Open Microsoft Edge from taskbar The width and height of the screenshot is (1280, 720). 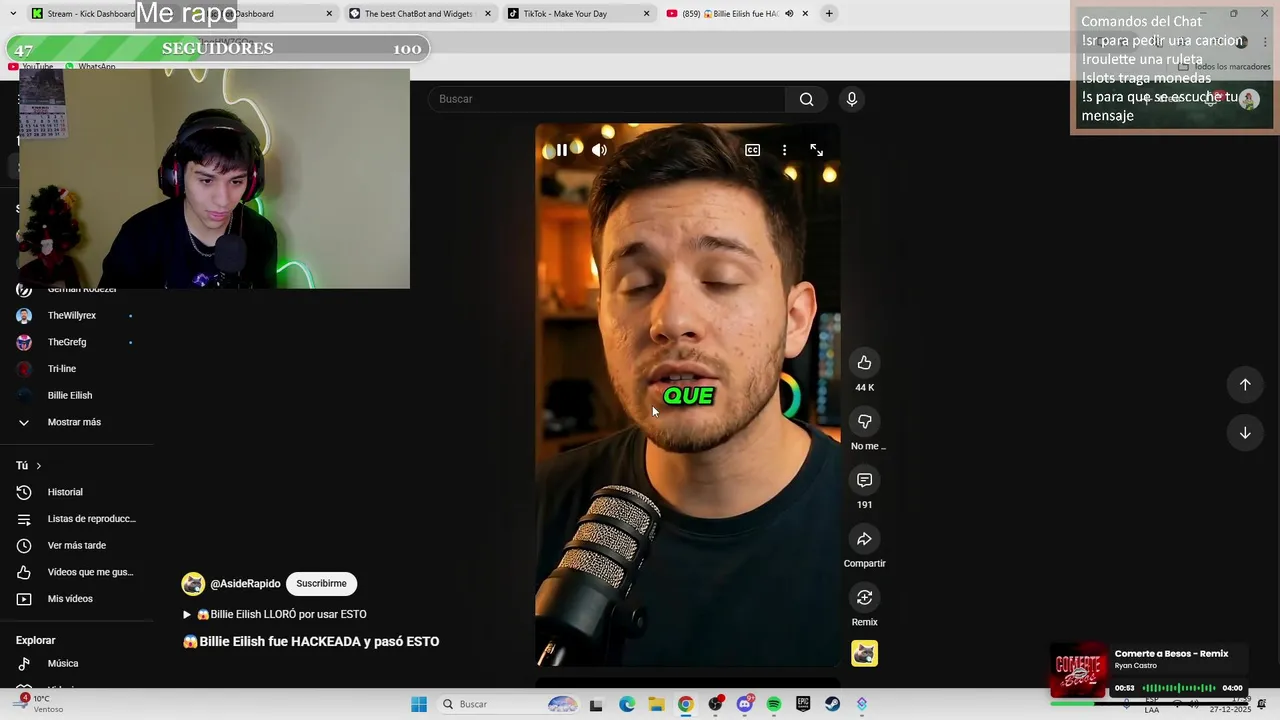pos(627,705)
